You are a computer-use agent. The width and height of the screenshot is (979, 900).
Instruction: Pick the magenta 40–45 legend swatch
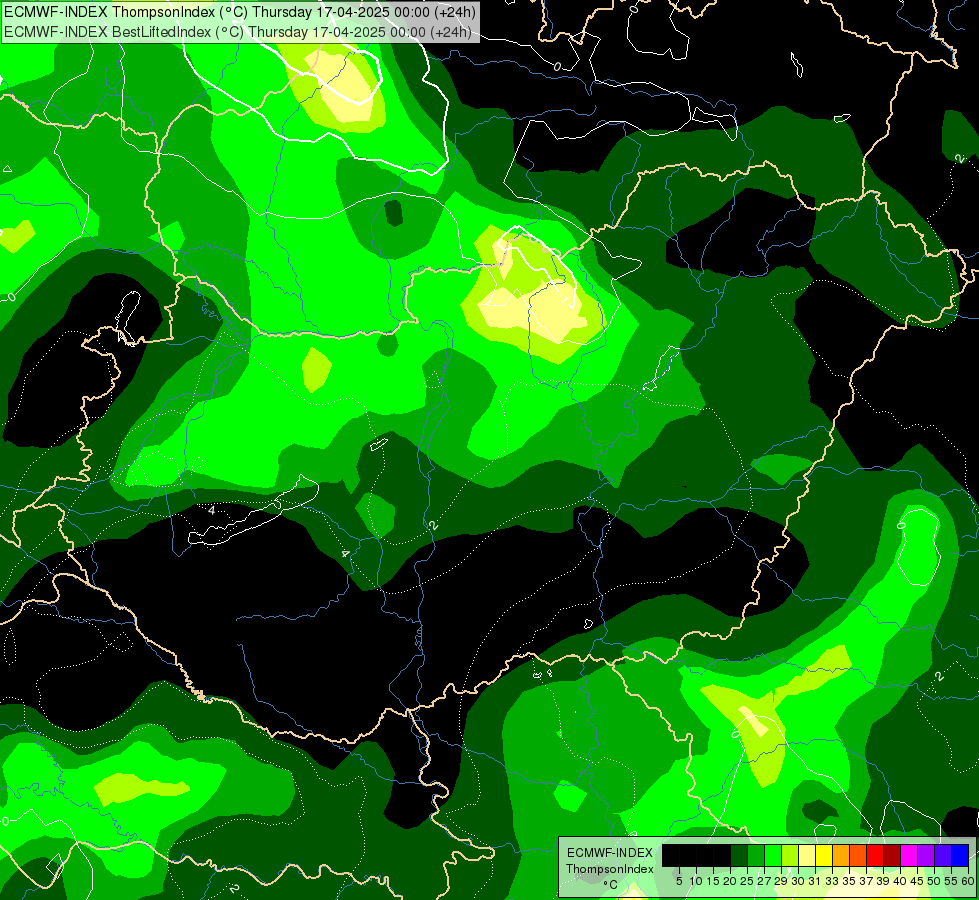[x=909, y=855]
